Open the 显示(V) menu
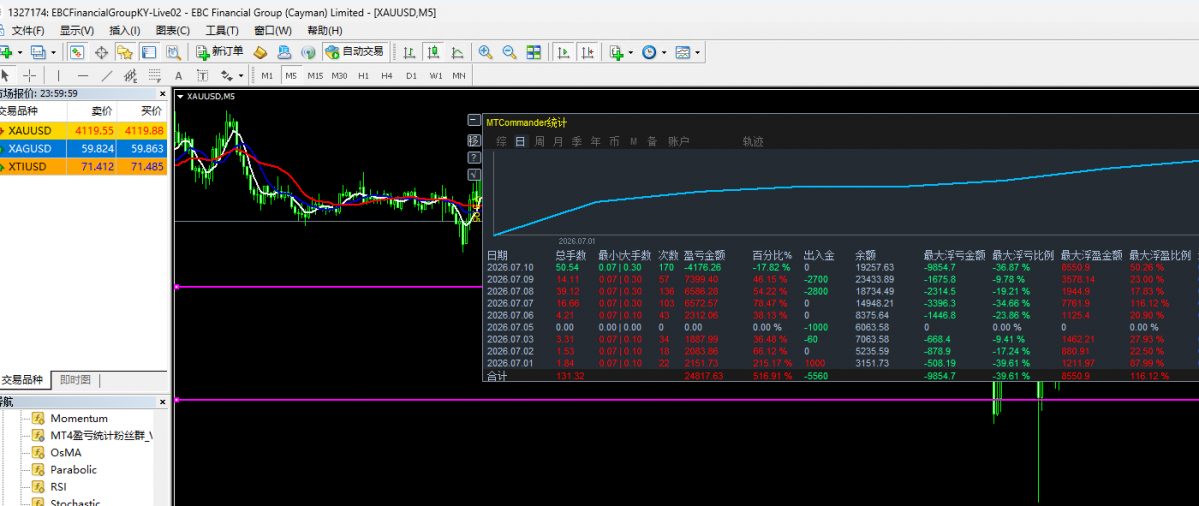Viewport: 1199px width, 506px height. pos(76,31)
